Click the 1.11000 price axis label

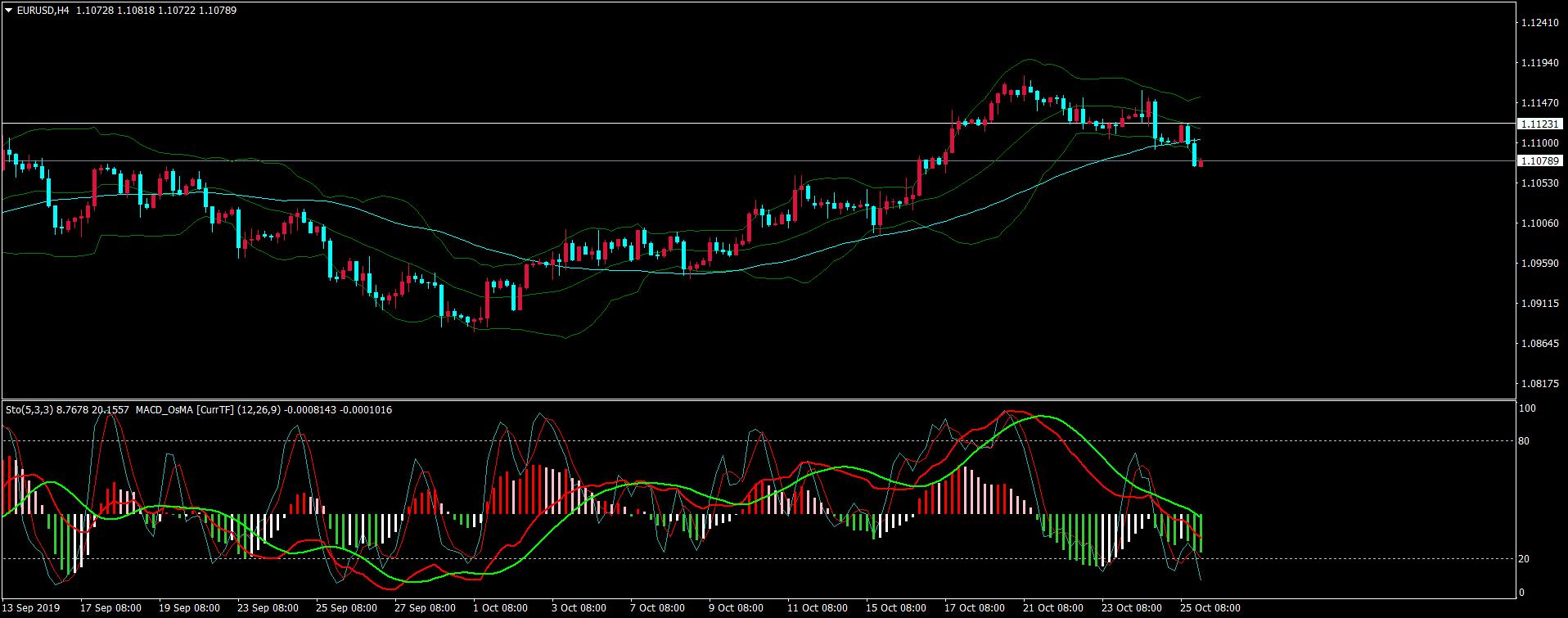[1539, 142]
